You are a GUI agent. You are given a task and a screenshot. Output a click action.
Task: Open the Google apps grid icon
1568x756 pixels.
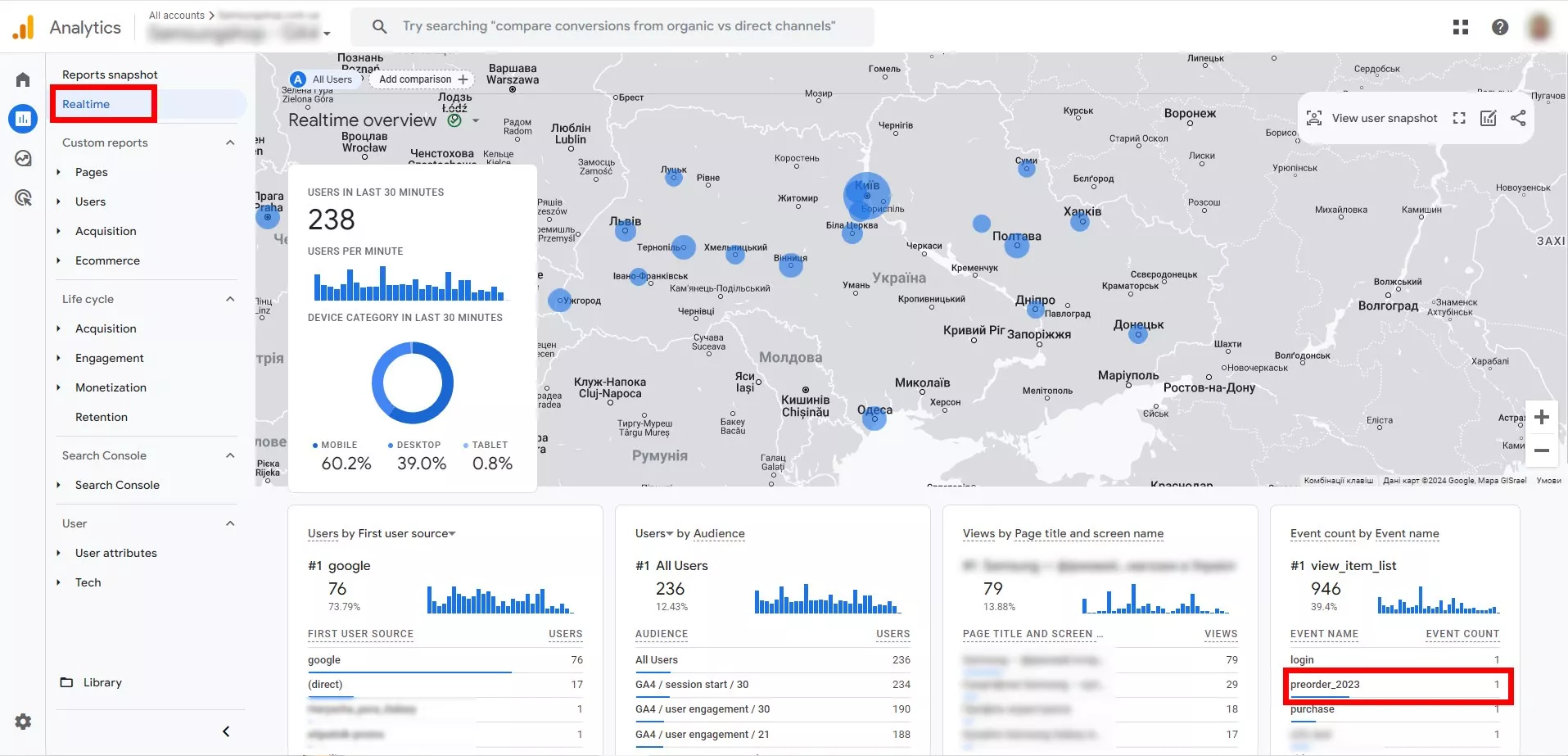1461,27
